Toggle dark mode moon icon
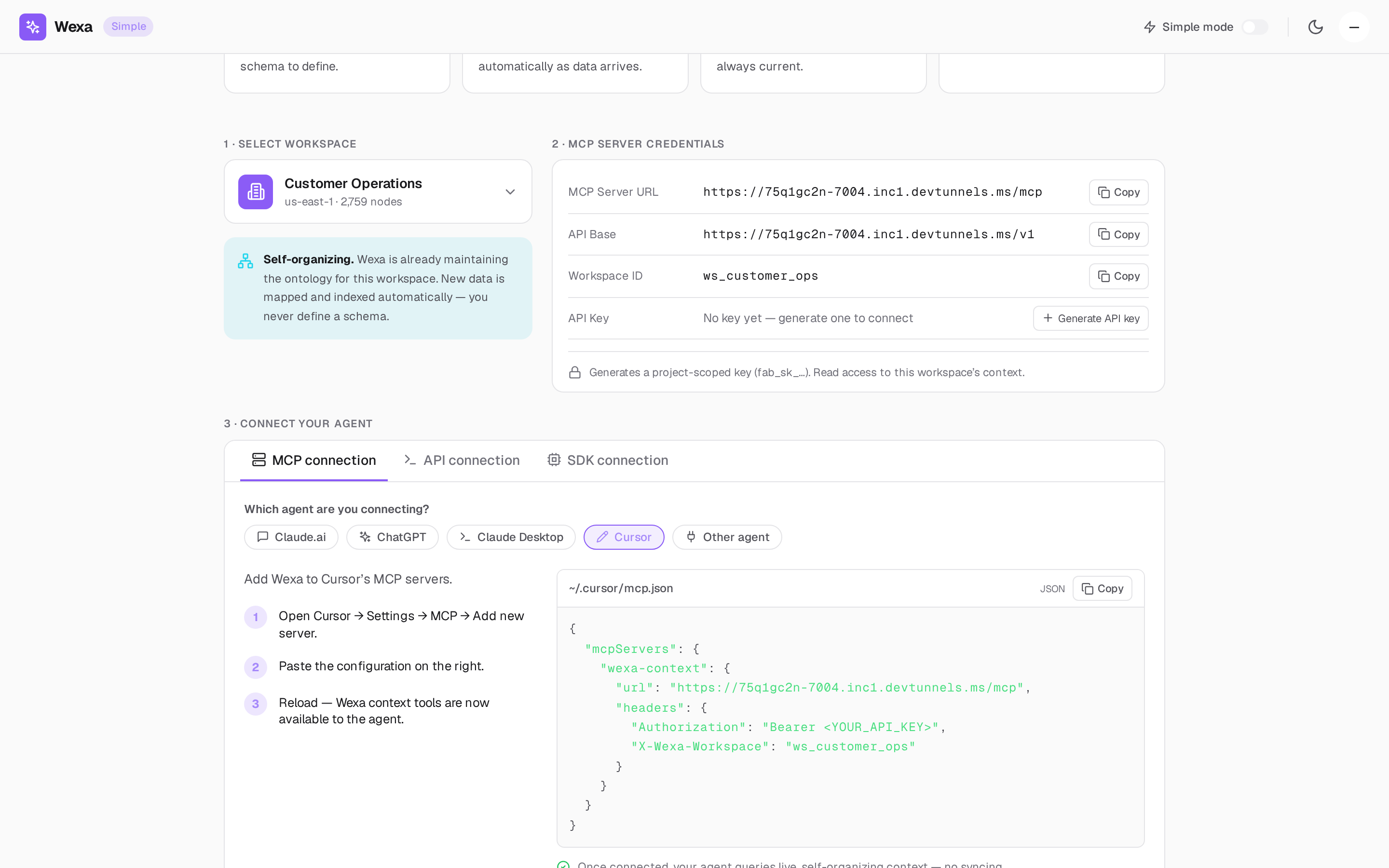This screenshot has width=1389, height=868. pos(1315,27)
